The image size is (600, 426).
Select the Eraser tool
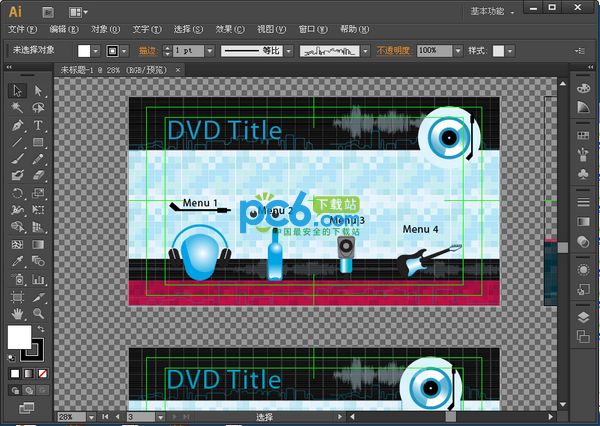pos(38,175)
